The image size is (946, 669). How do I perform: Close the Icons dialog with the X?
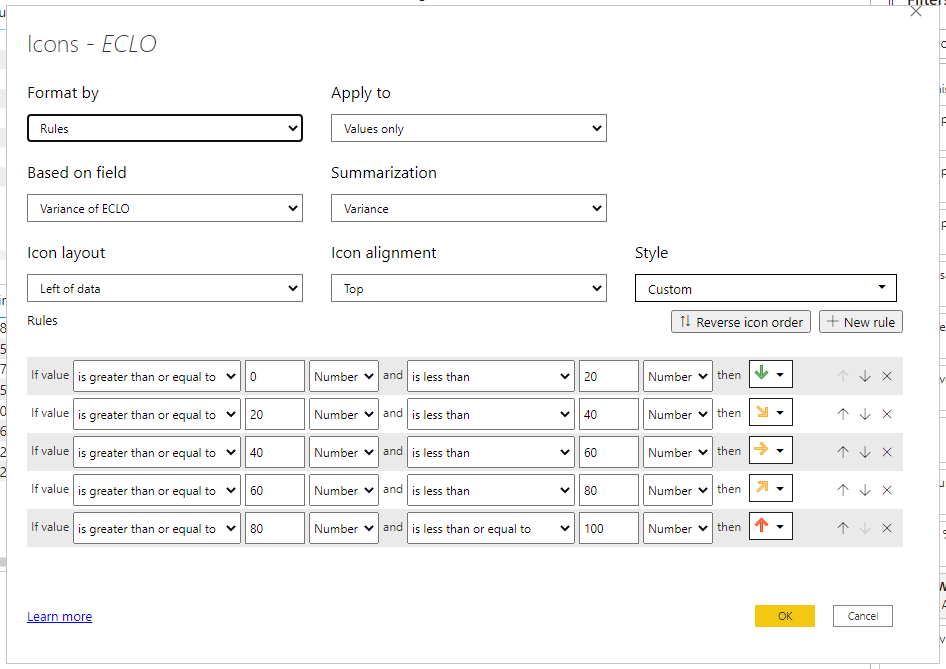click(916, 11)
